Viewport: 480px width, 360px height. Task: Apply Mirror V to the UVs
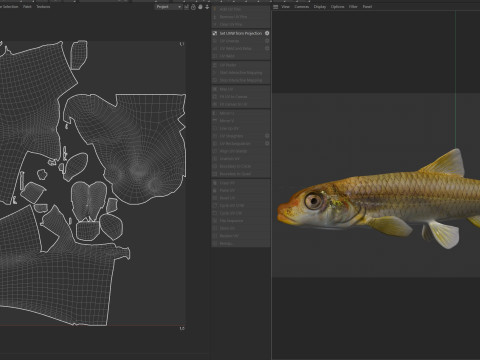tap(241, 121)
